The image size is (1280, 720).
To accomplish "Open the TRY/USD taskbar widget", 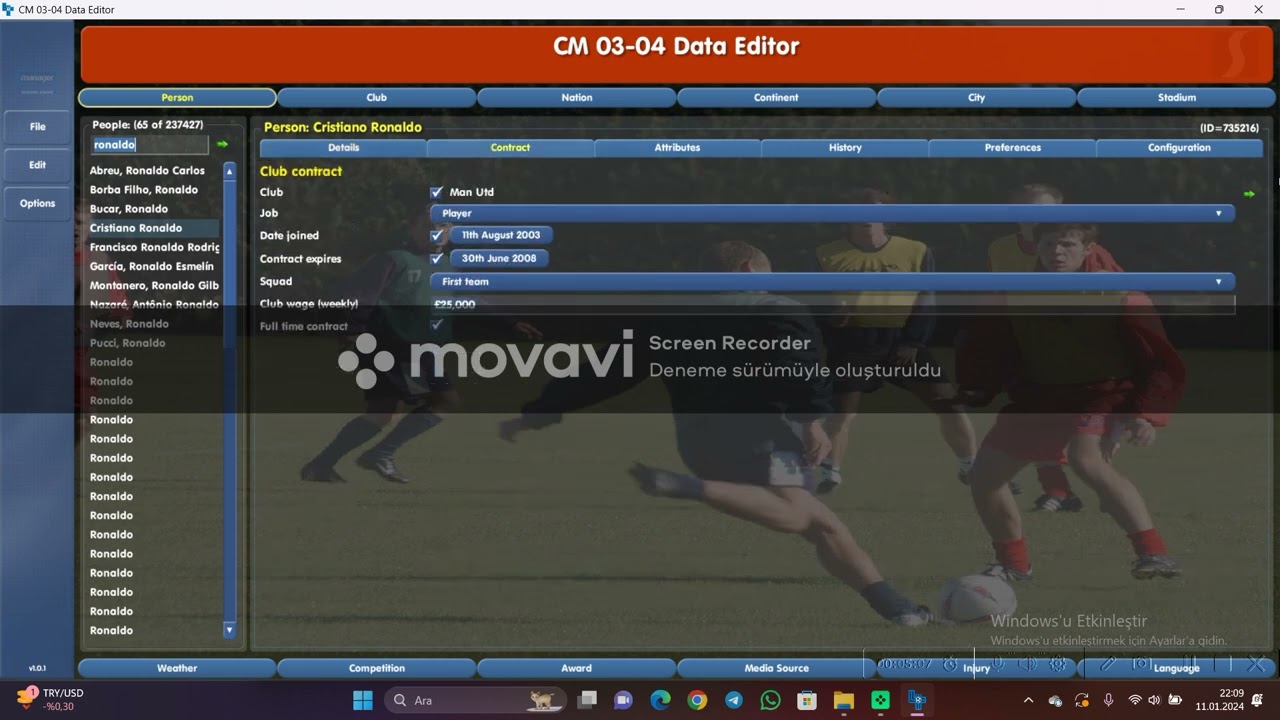I will (x=52, y=700).
